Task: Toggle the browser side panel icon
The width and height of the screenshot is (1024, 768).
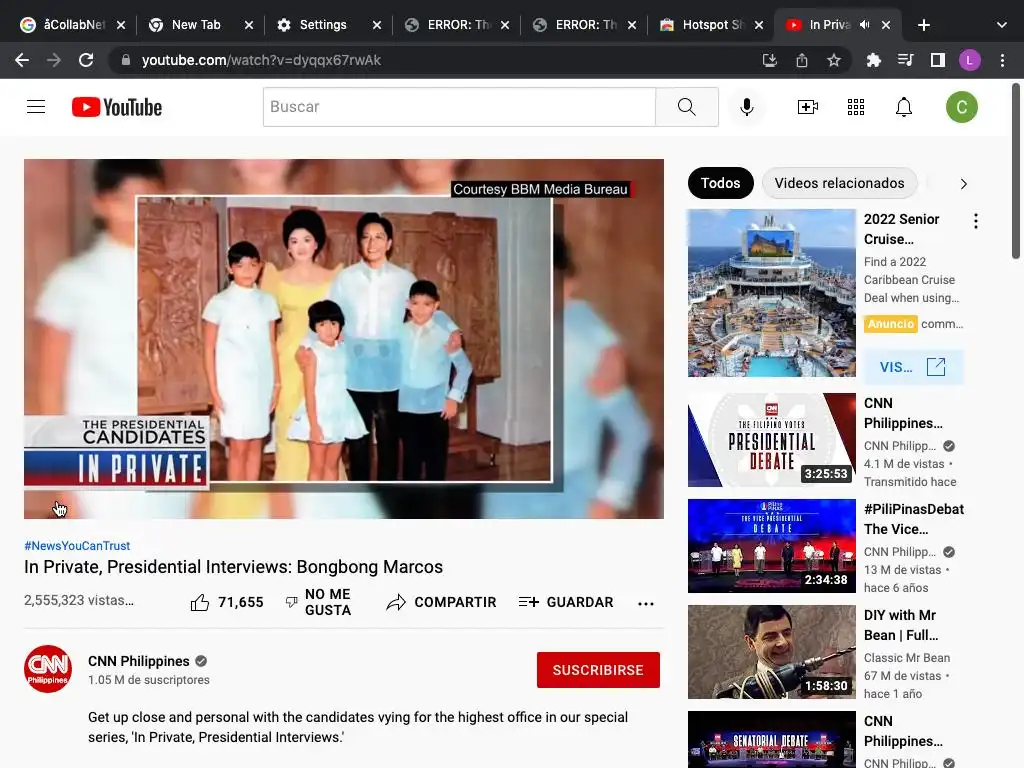Action: pos(938,60)
